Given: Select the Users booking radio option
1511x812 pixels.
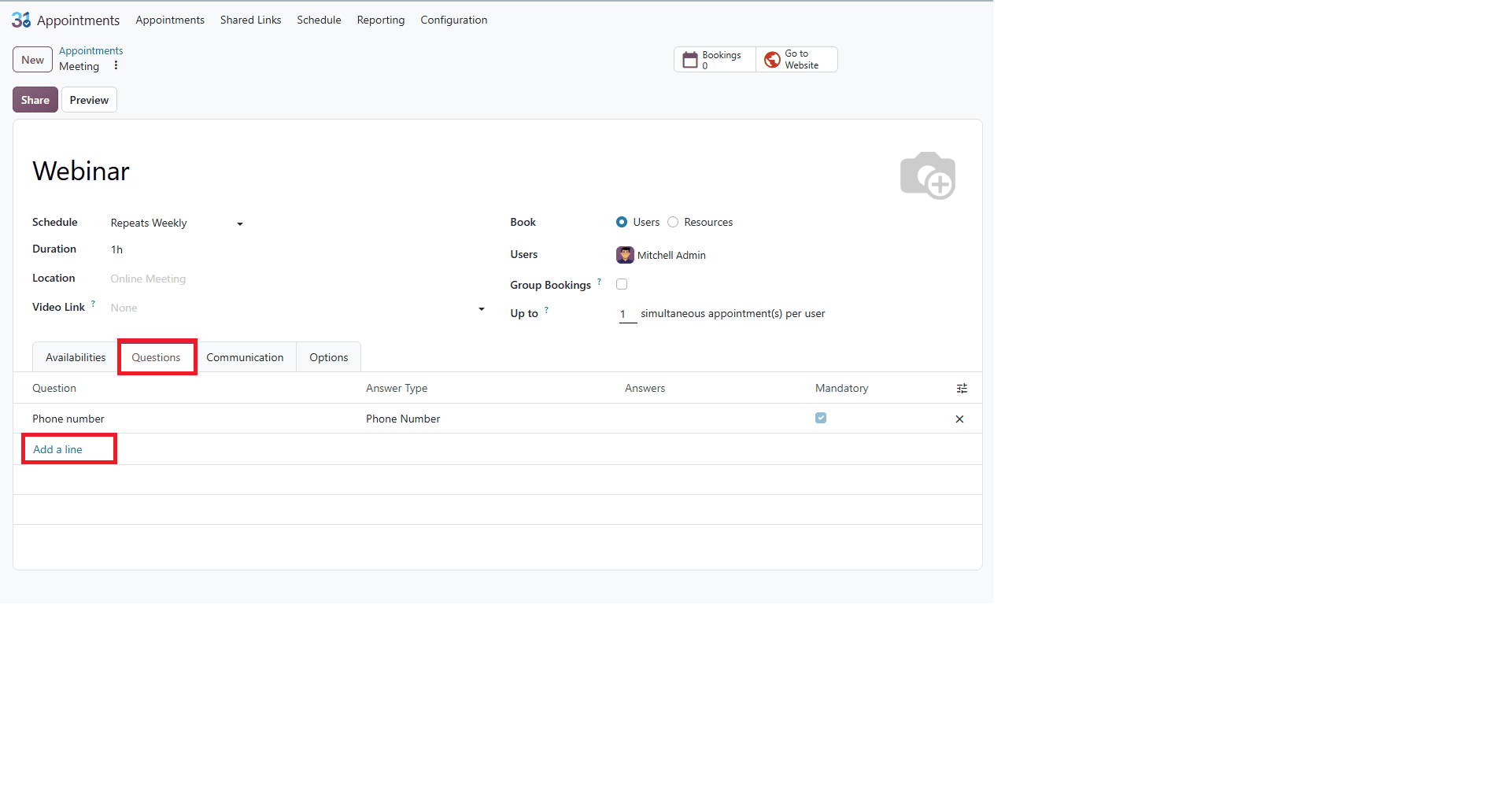Looking at the screenshot, I should click(622, 222).
